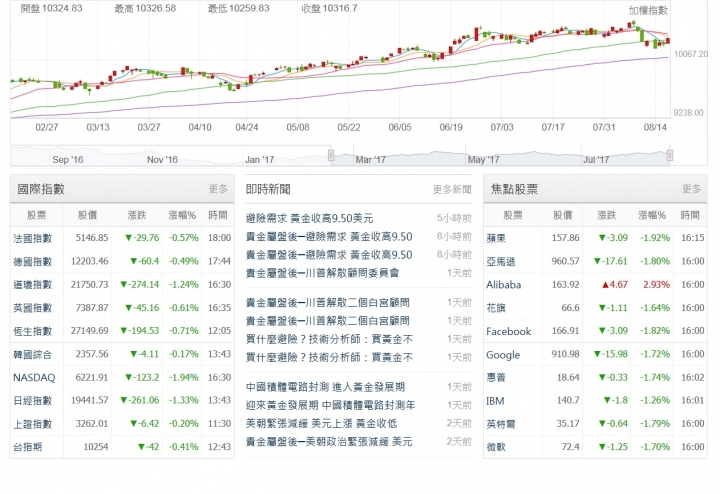
Task: Open the 恆生指數 index entry
Action: [x=33, y=331]
